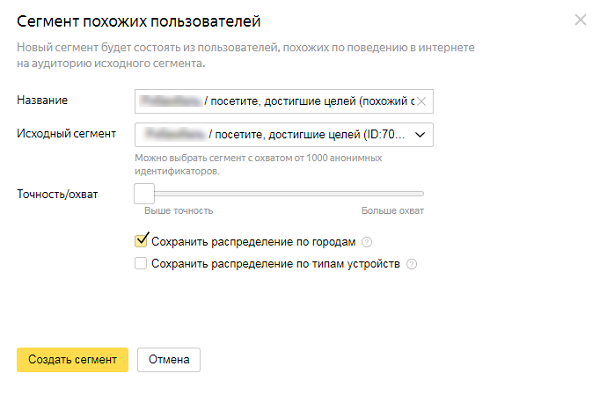The height and width of the screenshot is (400, 600).
Task: Open help icon for распределение по типам устройств
Action: 411,264
